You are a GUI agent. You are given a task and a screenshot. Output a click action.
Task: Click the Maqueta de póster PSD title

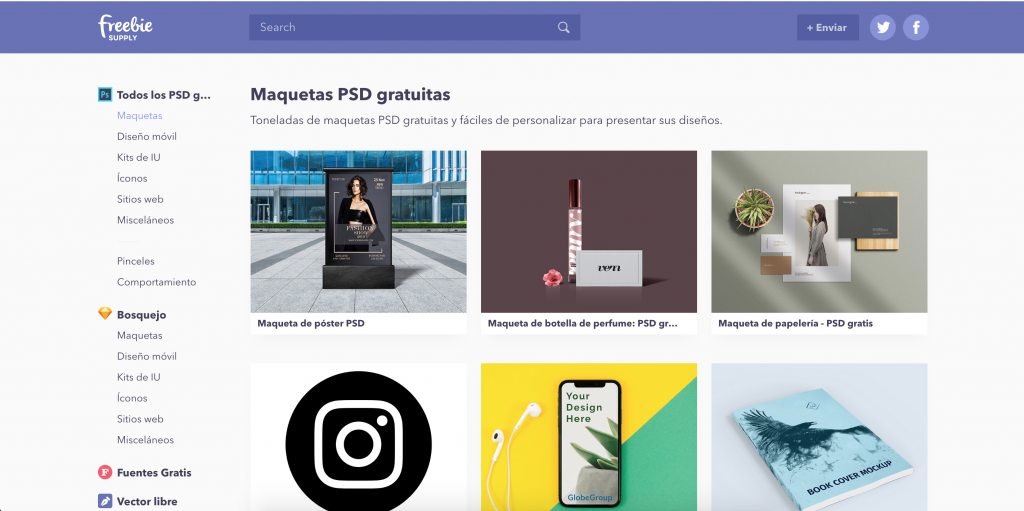click(x=311, y=323)
